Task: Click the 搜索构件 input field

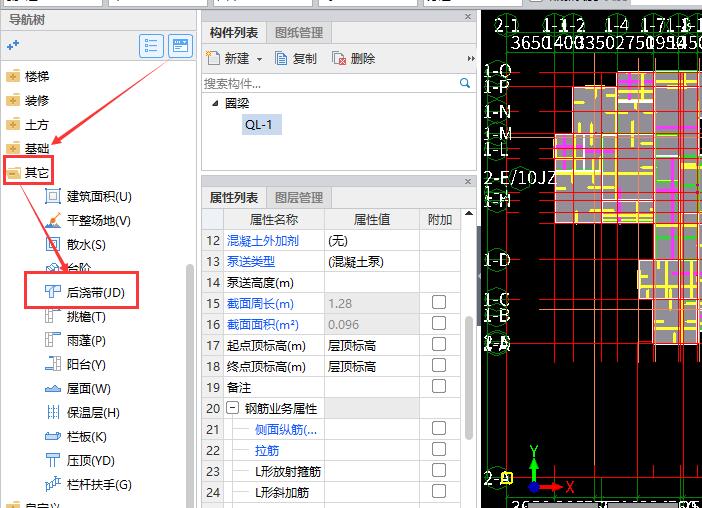Action: (330, 83)
